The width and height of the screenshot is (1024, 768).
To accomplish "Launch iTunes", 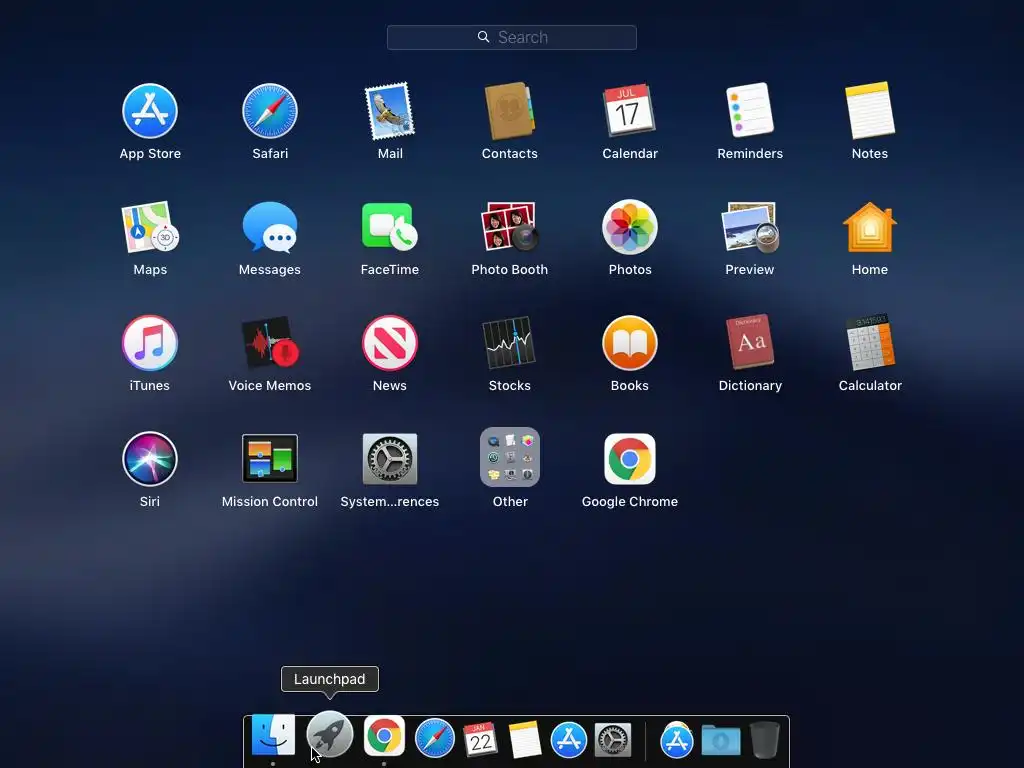I will (150, 343).
